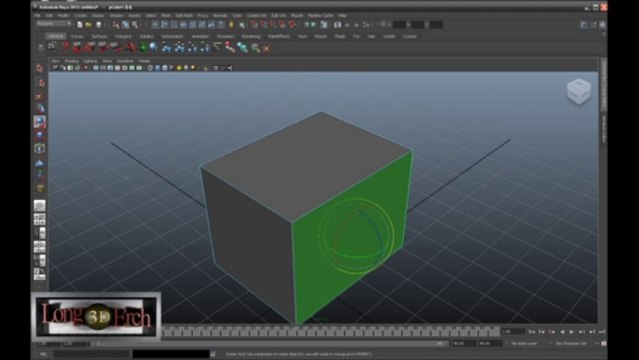Viewport: 639px width, 360px height.
Task: Open the viewport Renderer menu
Action: [x=125, y=61]
